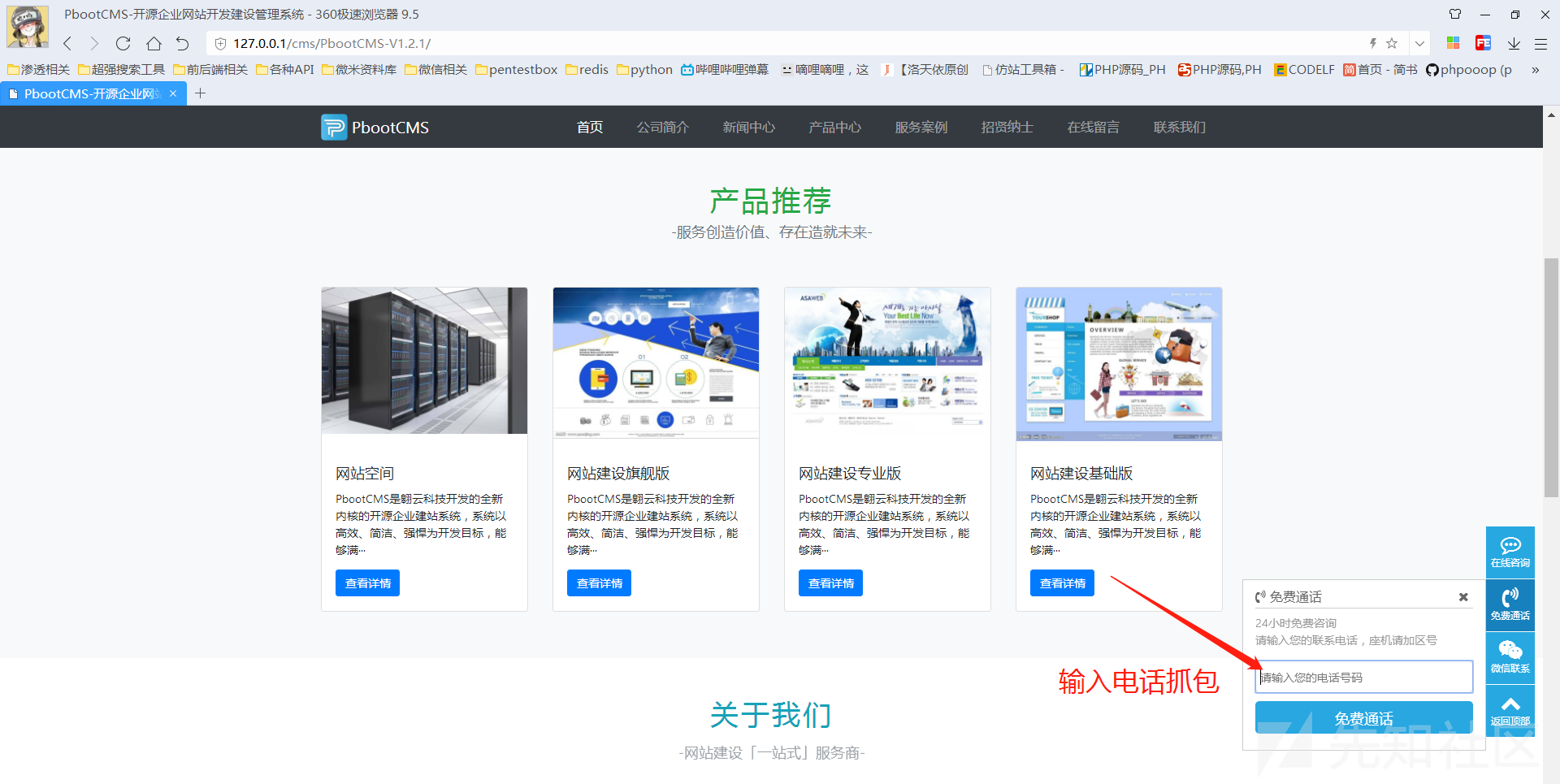The height and width of the screenshot is (784, 1560).
Task: Open 服务案例 nav item
Action: tap(921, 128)
